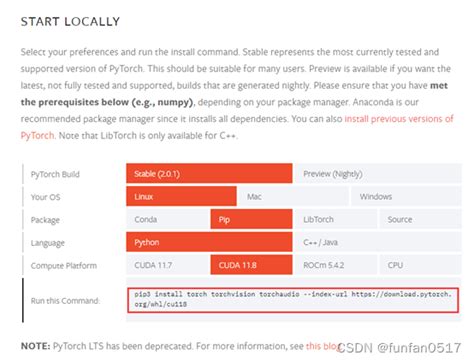Select the Conda package option
Image resolution: width=474 pixels, height=361 pixels.
(x=167, y=219)
